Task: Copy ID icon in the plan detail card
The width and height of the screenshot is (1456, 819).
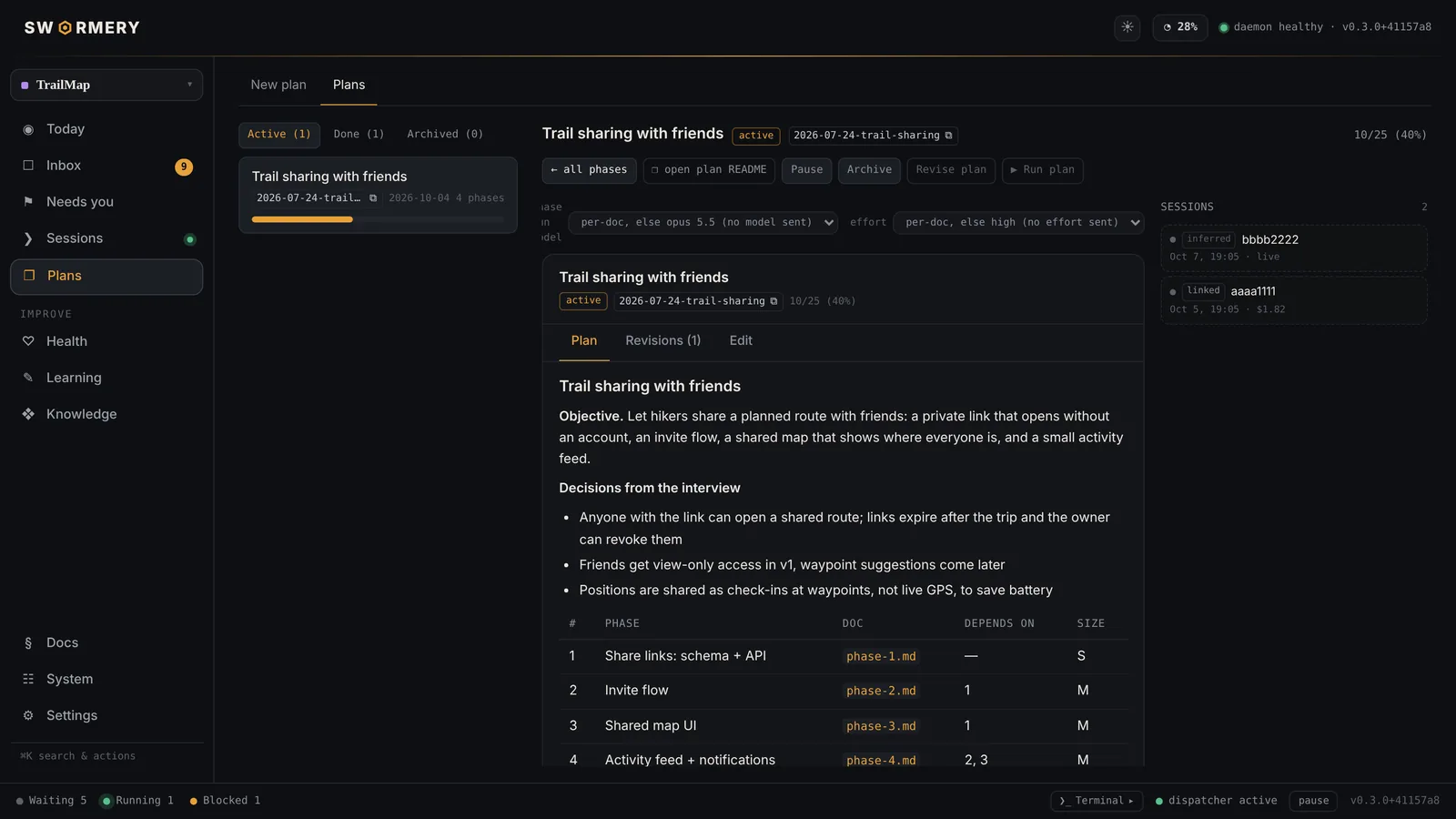Action: pos(774,301)
